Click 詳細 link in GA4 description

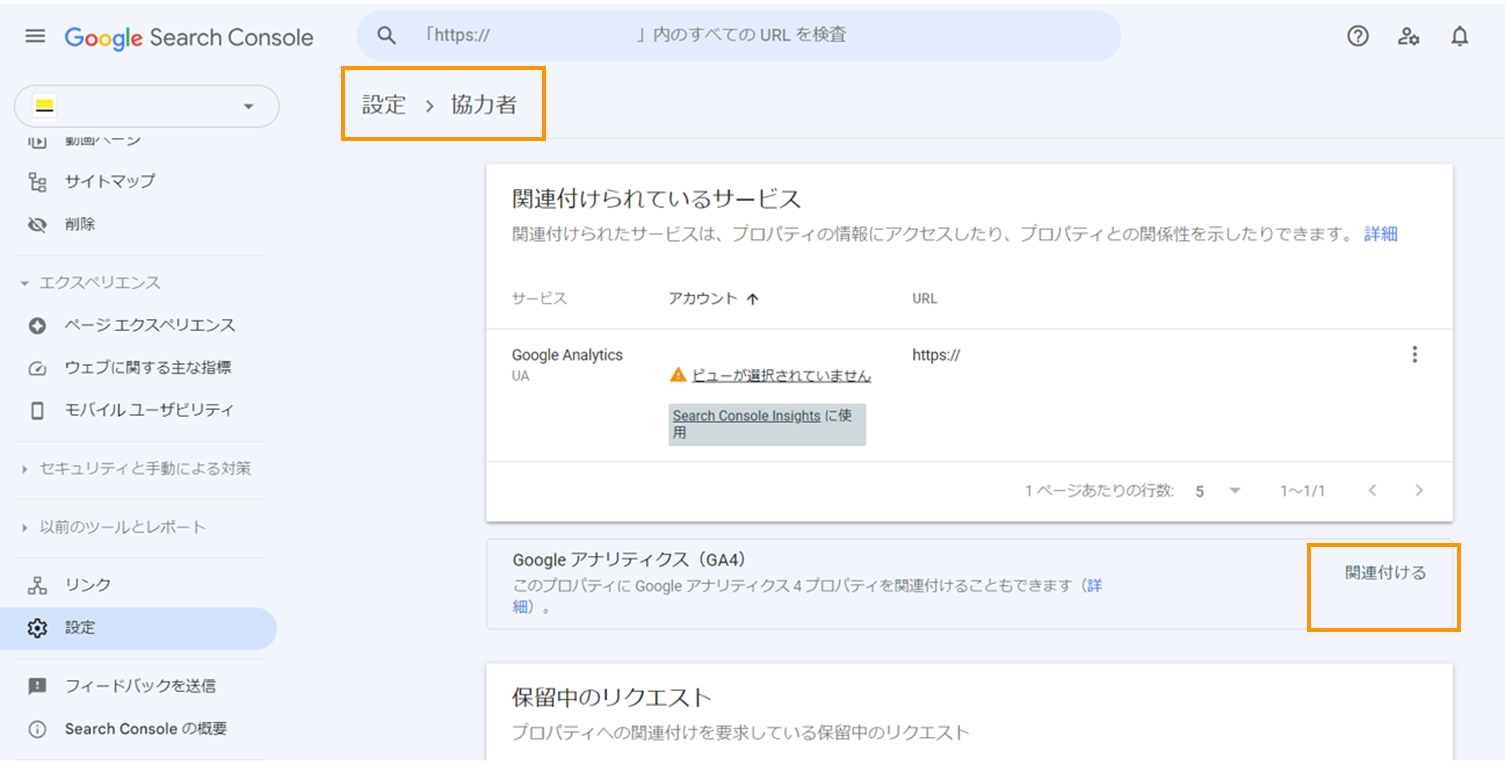point(1095,585)
